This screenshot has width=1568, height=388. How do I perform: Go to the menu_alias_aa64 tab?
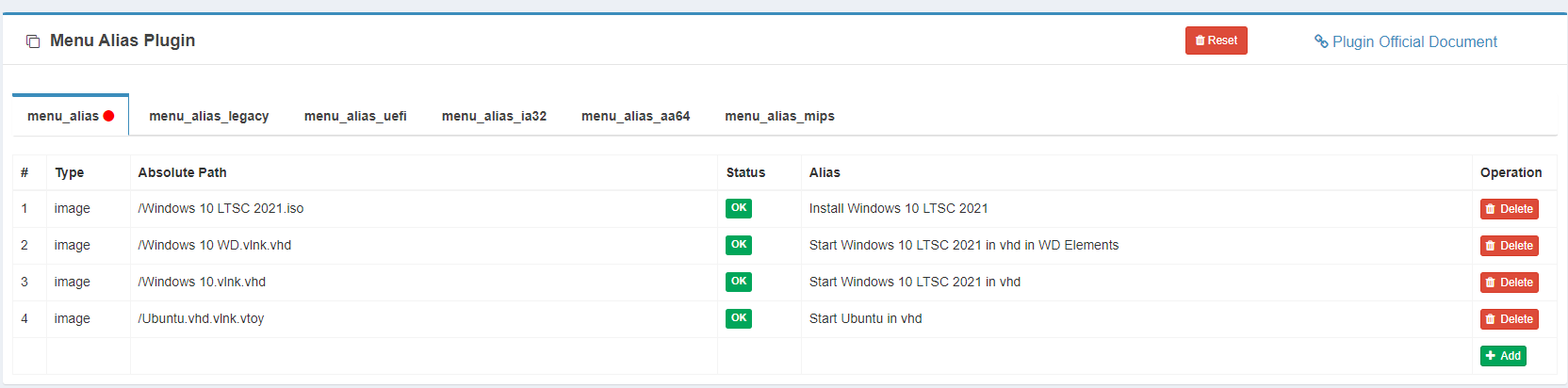click(x=635, y=116)
